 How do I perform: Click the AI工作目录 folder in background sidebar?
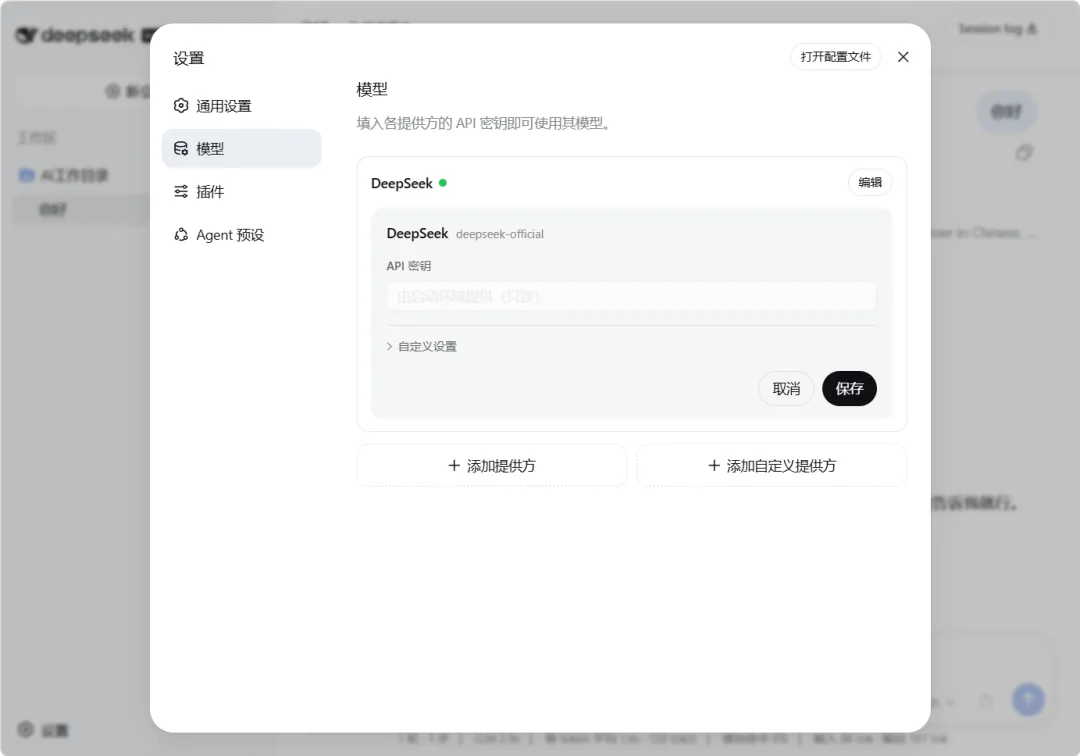64,176
